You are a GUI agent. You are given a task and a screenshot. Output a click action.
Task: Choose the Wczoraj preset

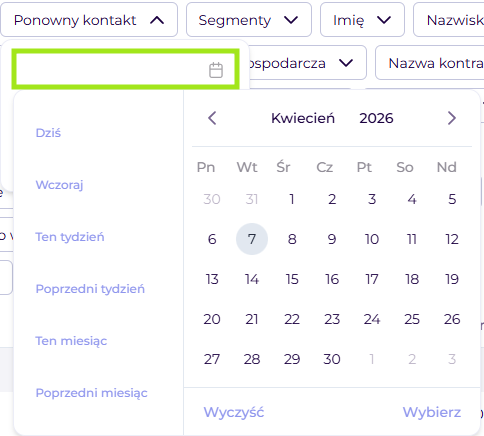tap(59, 185)
